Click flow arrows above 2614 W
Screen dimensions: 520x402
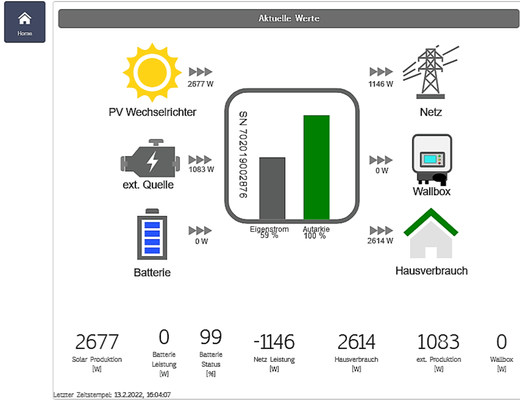pos(381,230)
